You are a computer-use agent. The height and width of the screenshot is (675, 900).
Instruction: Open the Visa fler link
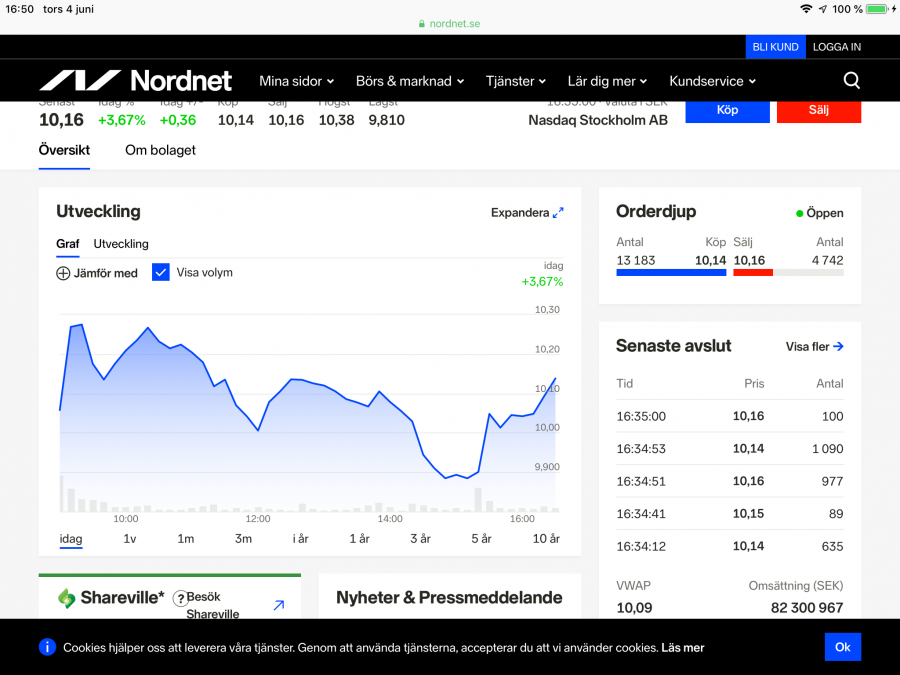pyautogui.click(x=814, y=347)
